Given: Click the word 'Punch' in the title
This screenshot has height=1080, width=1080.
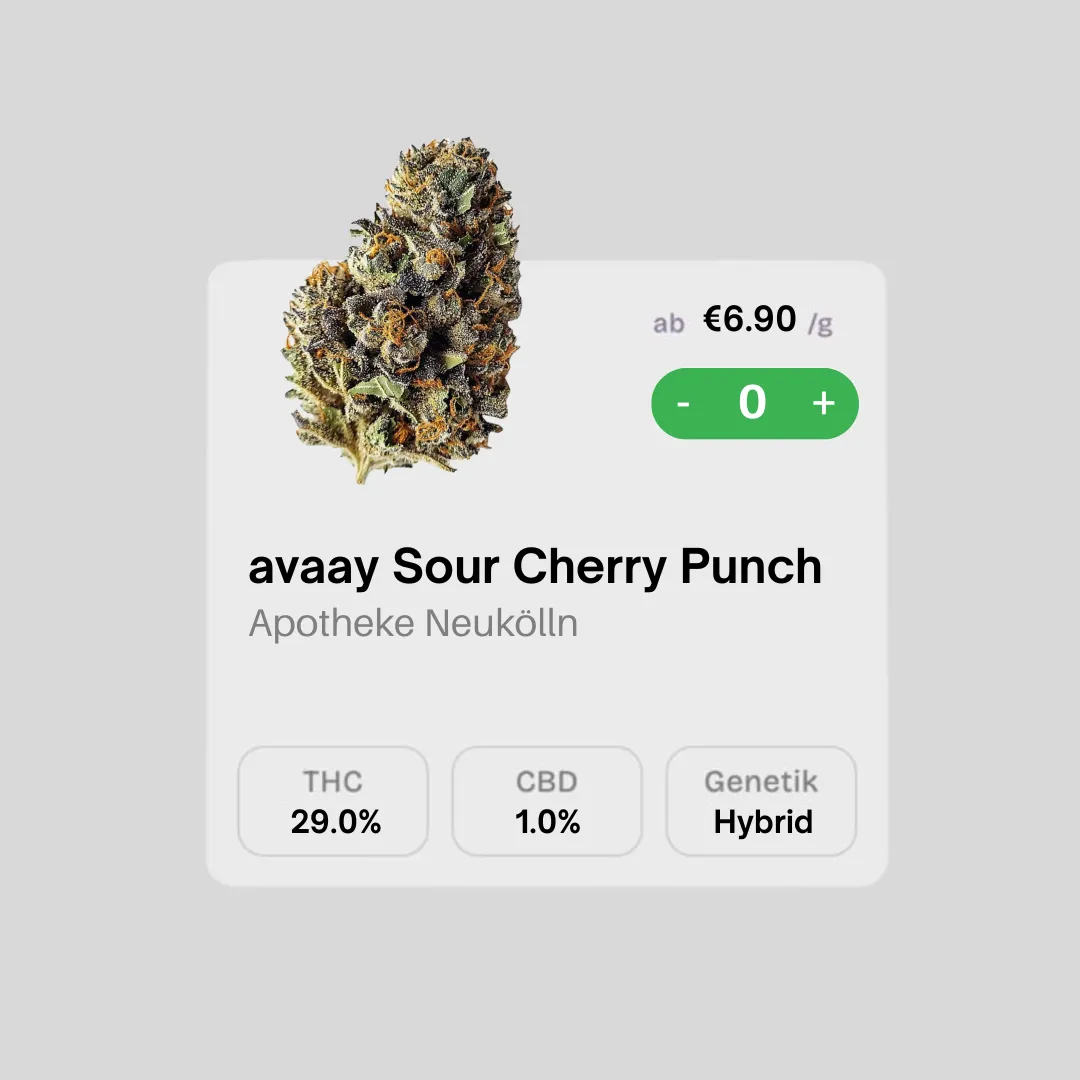Looking at the screenshot, I should [751, 567].
